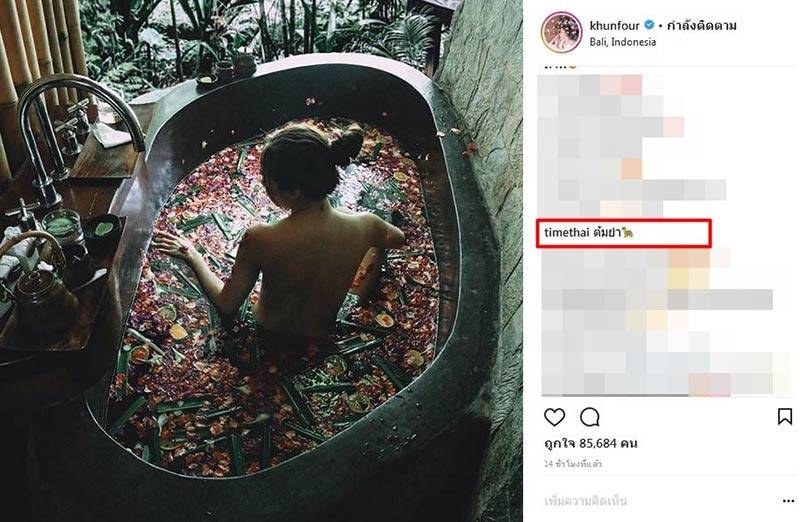Focus the เพิ่มความคิดเห็น comment input
The image size is (800, 522).
(650, 500)
